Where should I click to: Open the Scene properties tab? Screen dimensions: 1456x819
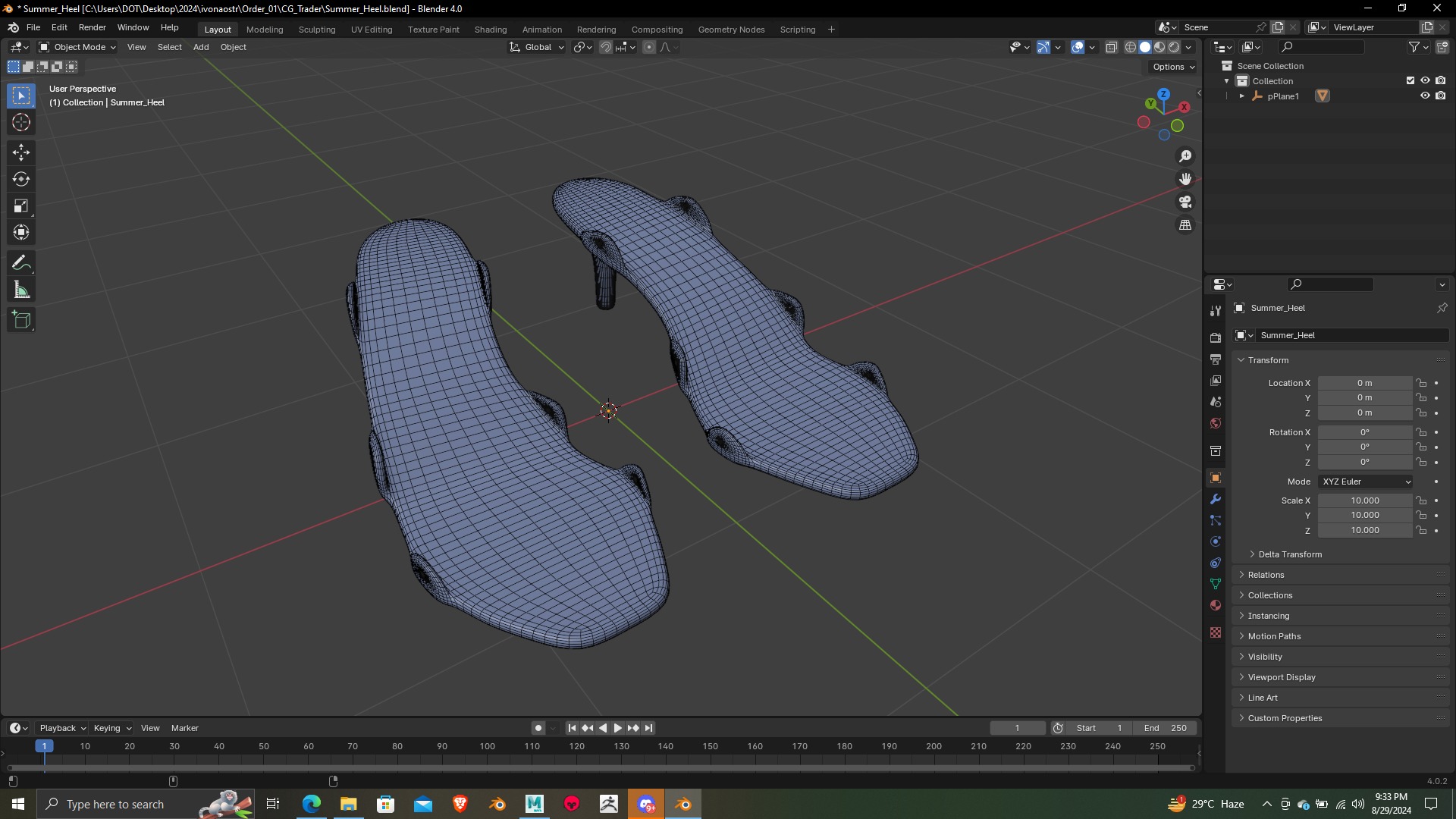pyautogui.click(x=1216, y=401)
